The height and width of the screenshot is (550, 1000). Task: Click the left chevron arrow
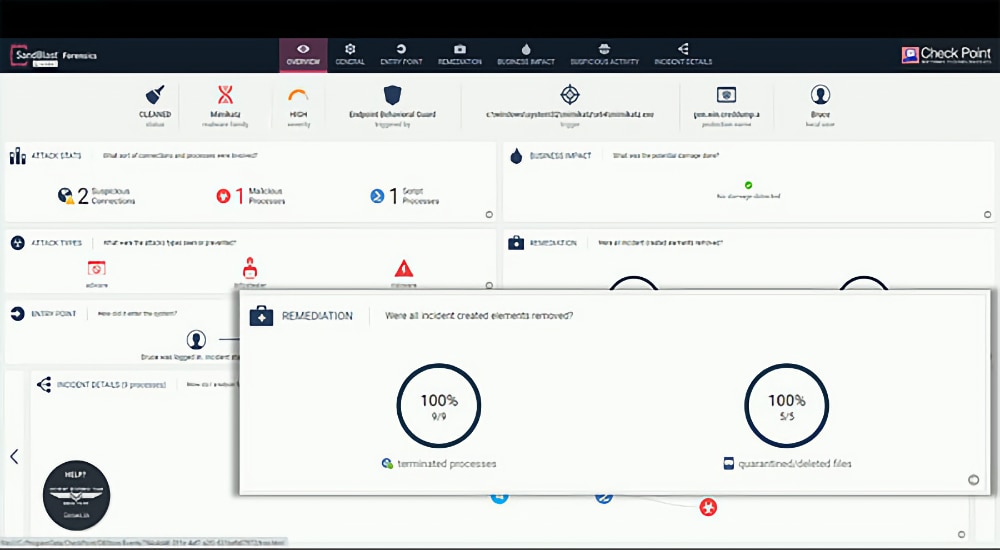(x=14, y=456)
